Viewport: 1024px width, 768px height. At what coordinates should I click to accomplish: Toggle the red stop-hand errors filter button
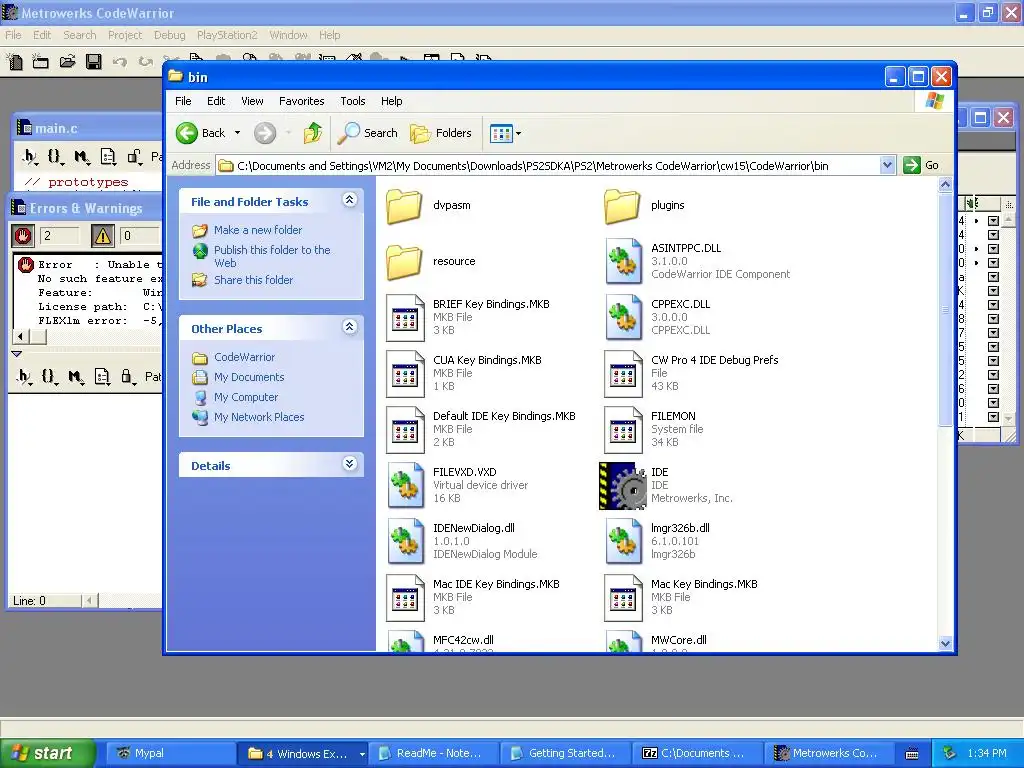[24, 236]
